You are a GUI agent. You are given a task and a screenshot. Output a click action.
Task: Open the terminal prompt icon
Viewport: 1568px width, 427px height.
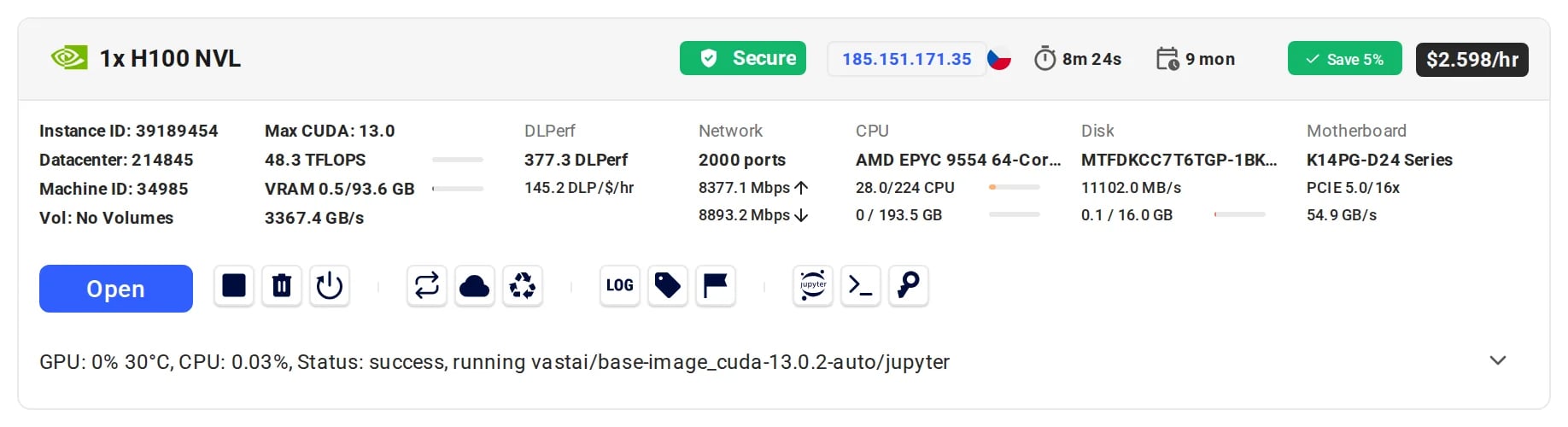coord(861,285)
